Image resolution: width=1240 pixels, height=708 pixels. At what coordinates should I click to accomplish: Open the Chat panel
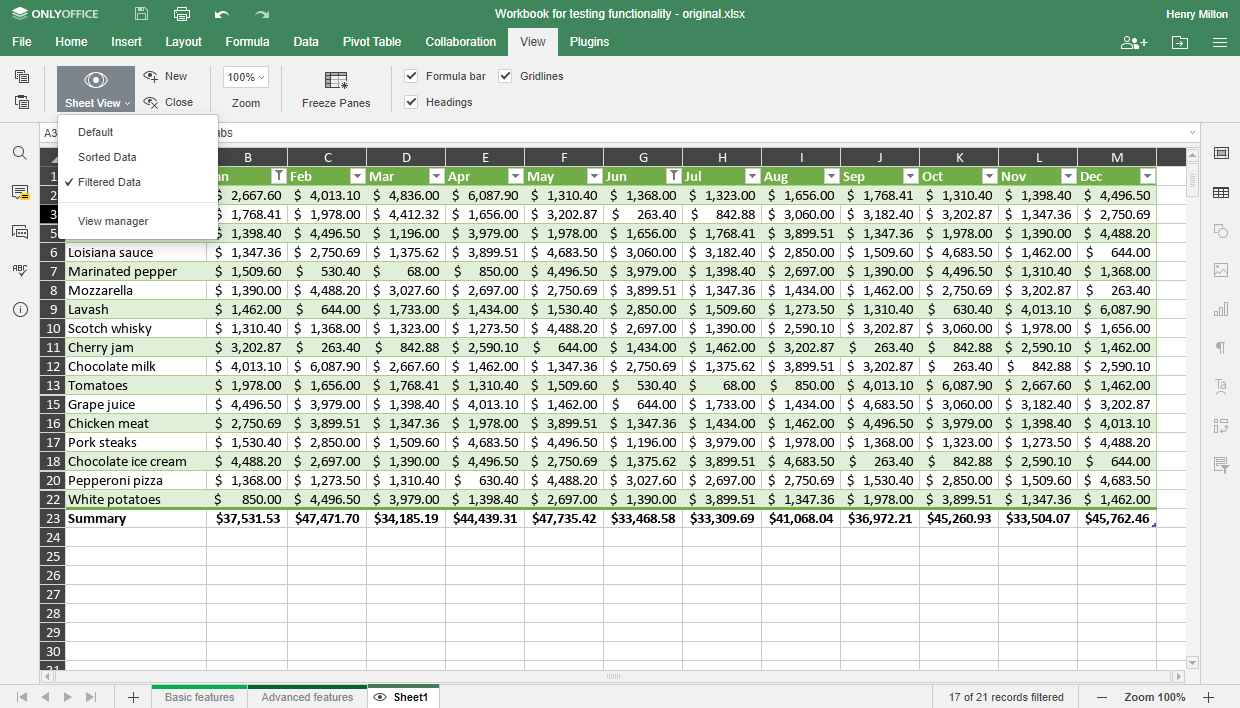[22, 231]
